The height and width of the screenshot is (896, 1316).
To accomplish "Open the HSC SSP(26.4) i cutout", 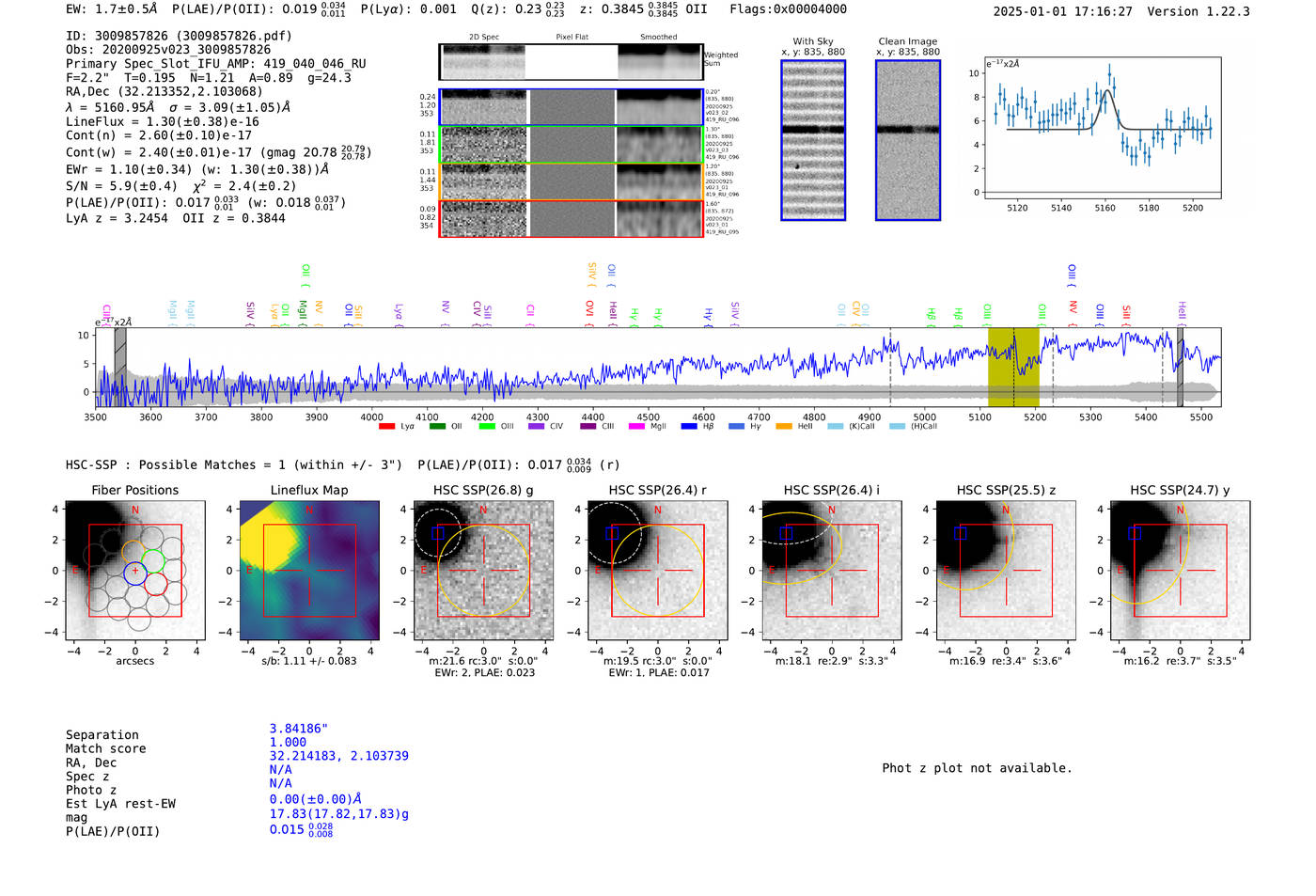I will pyautogui.click(x=832, y=570).
